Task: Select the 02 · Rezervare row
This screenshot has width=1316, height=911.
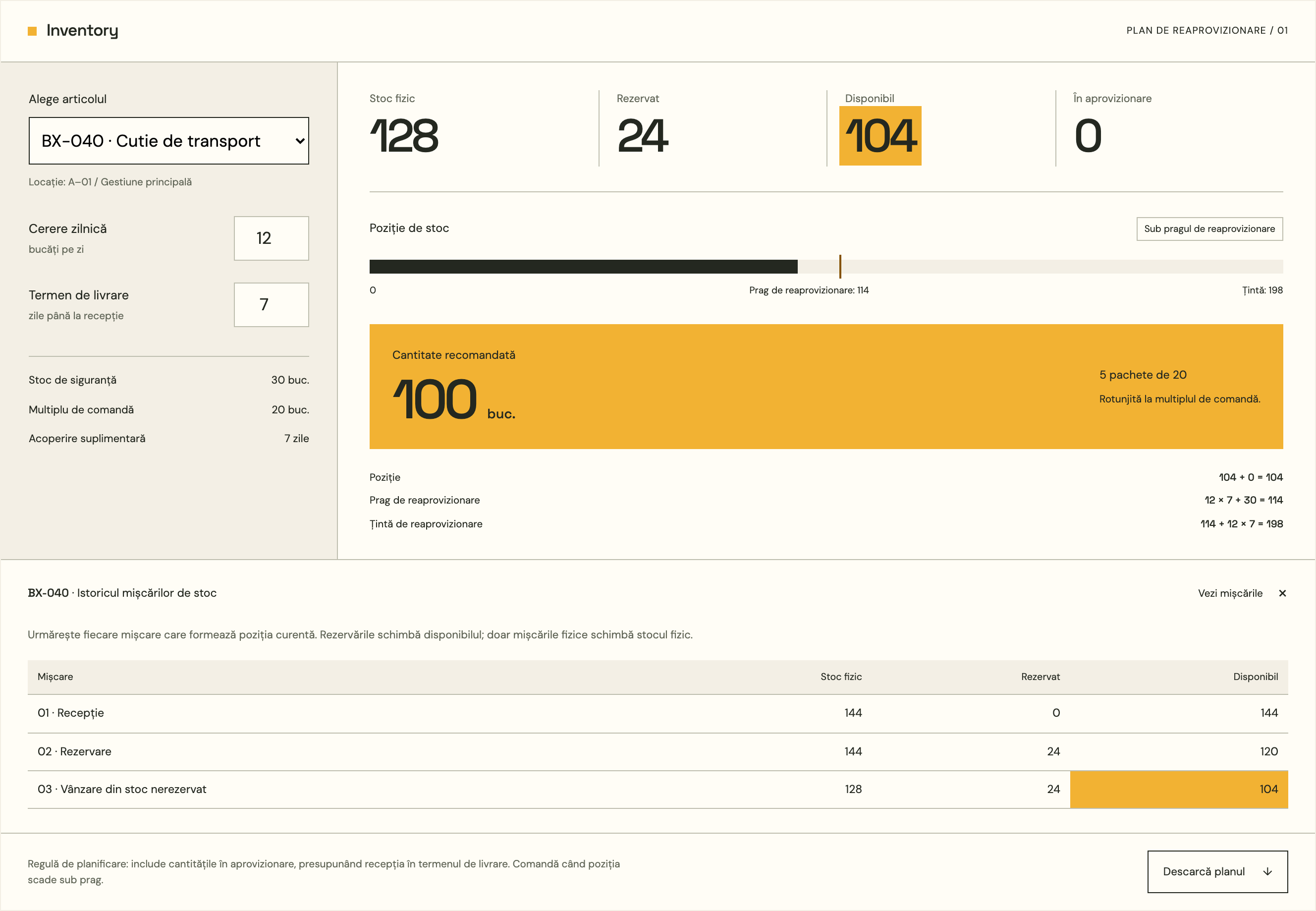Action: coord(658,752)
